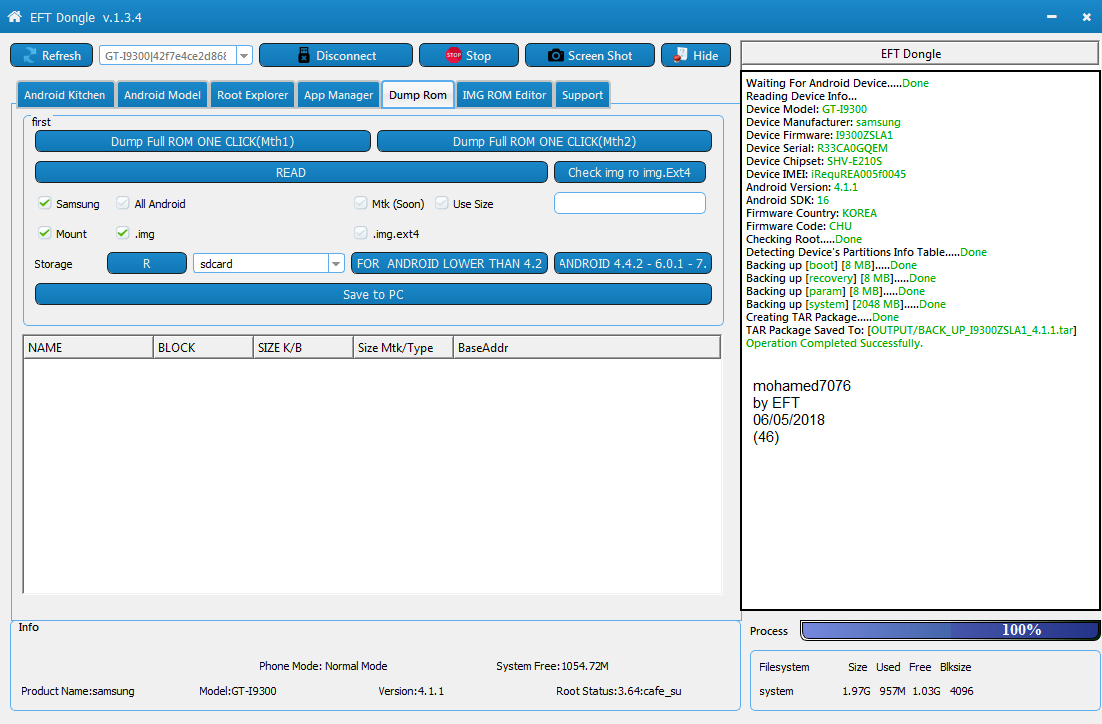Select the Dump Rom tab
1102x724 pixels.
pos(417,95)
